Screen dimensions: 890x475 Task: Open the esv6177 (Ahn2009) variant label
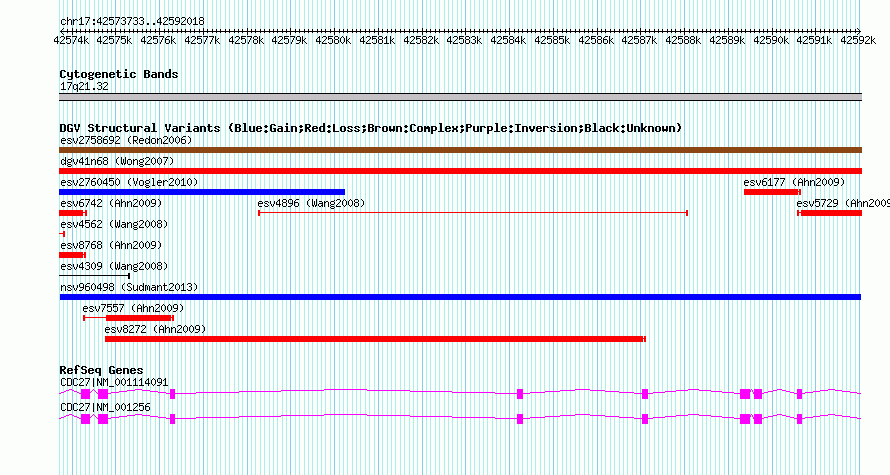tap(794, 182)
